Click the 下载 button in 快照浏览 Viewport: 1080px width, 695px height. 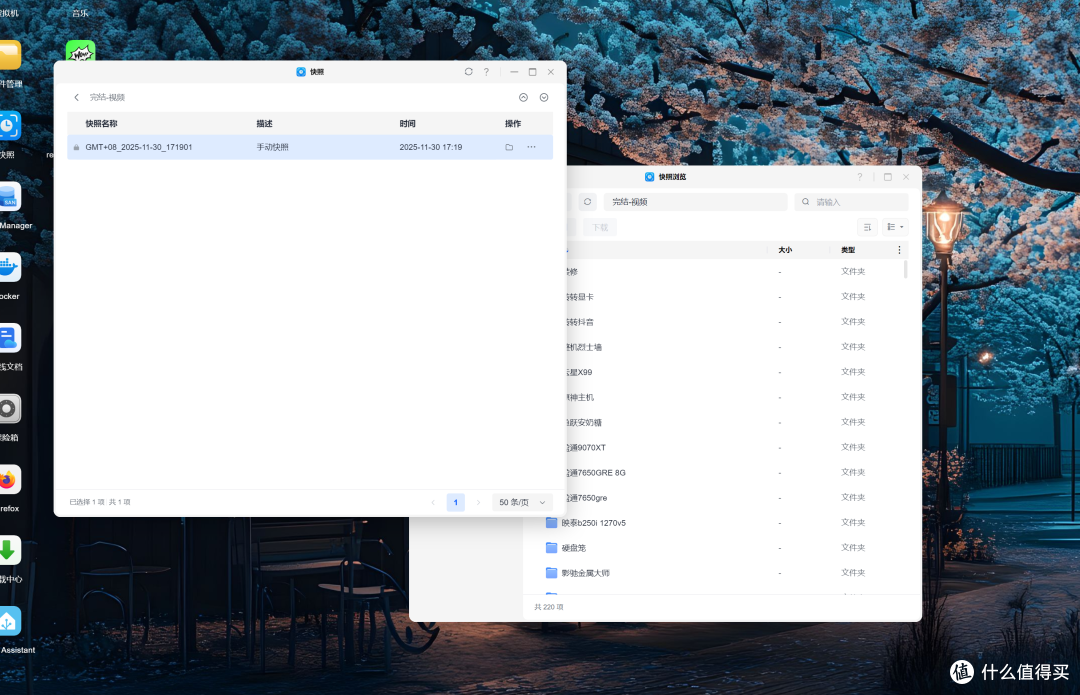click(x=600, y=227)
